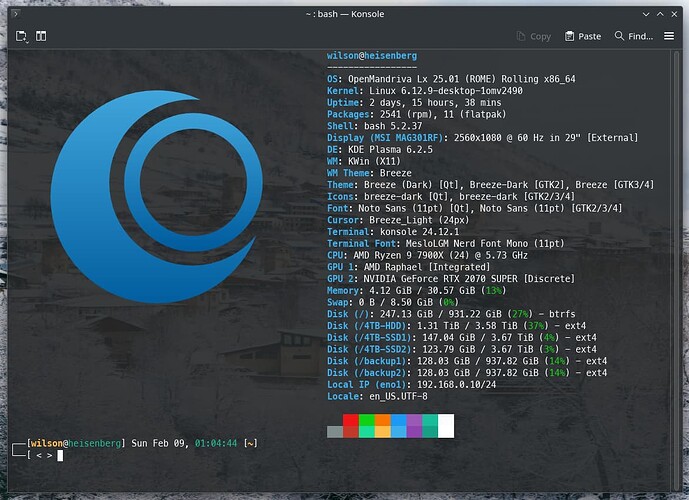Click the 'Shell: bash 5.2.37' line
The width and height of the screenshot is (689, 500).
(x=374, y=126)
